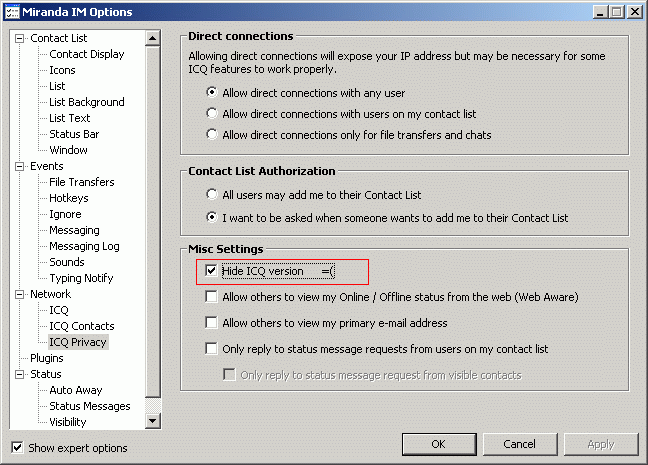Open Plugins settings
Viewport: 648px width, 465px height.
(47, 358)
